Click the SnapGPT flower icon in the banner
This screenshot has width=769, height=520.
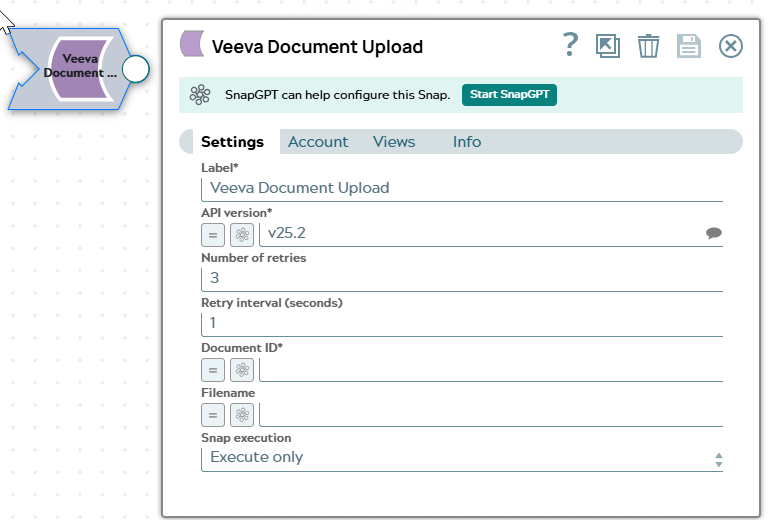[200, 95]
